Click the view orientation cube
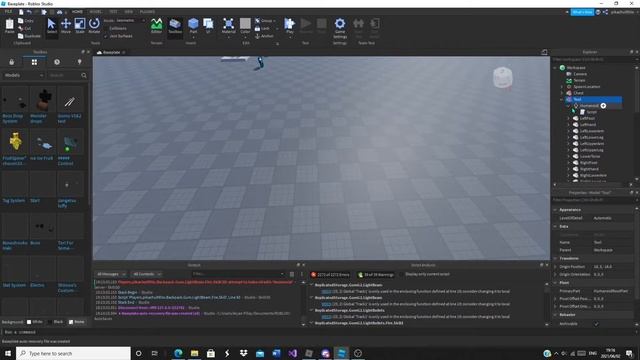 [x=503, y=77]
